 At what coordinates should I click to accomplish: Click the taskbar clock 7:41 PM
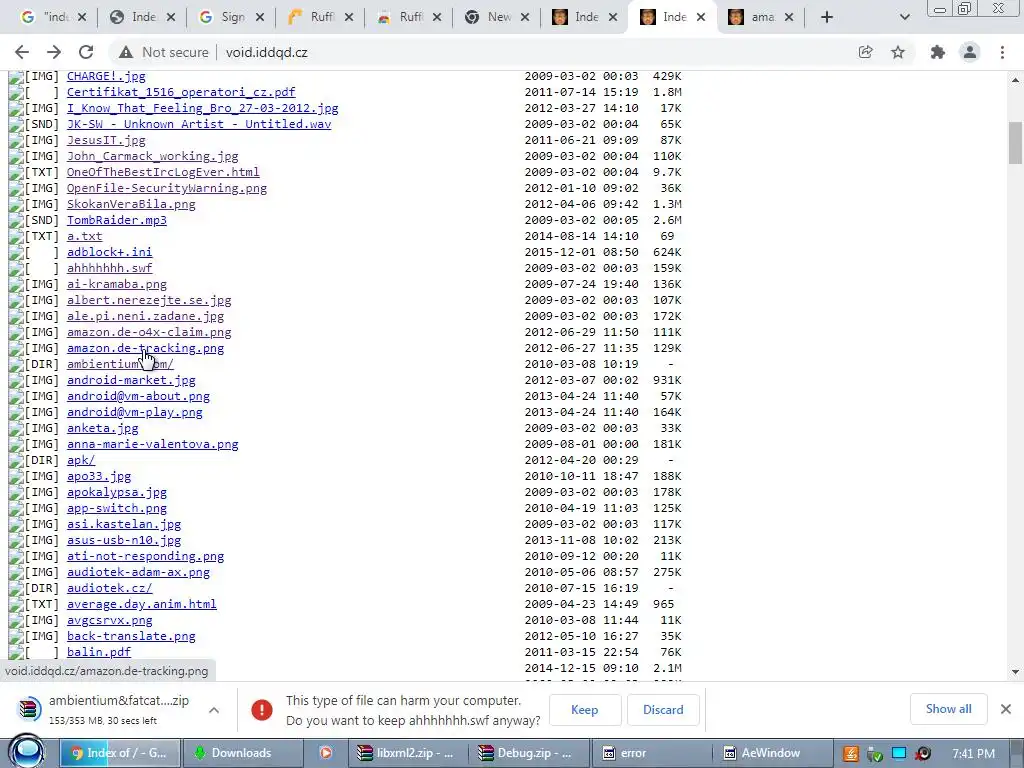pos(974,753)
